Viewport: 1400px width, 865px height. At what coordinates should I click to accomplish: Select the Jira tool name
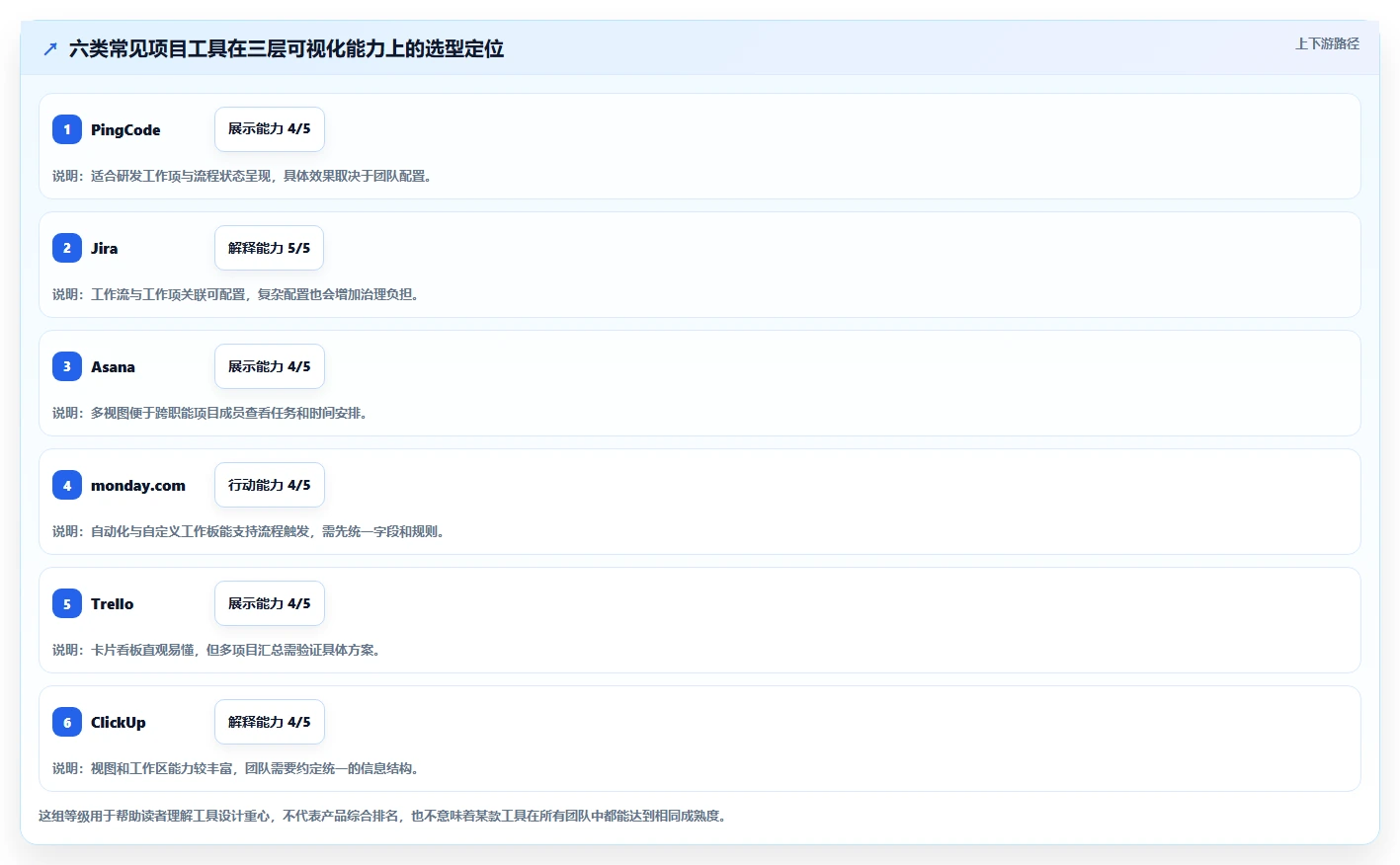[x=104, y=248]
